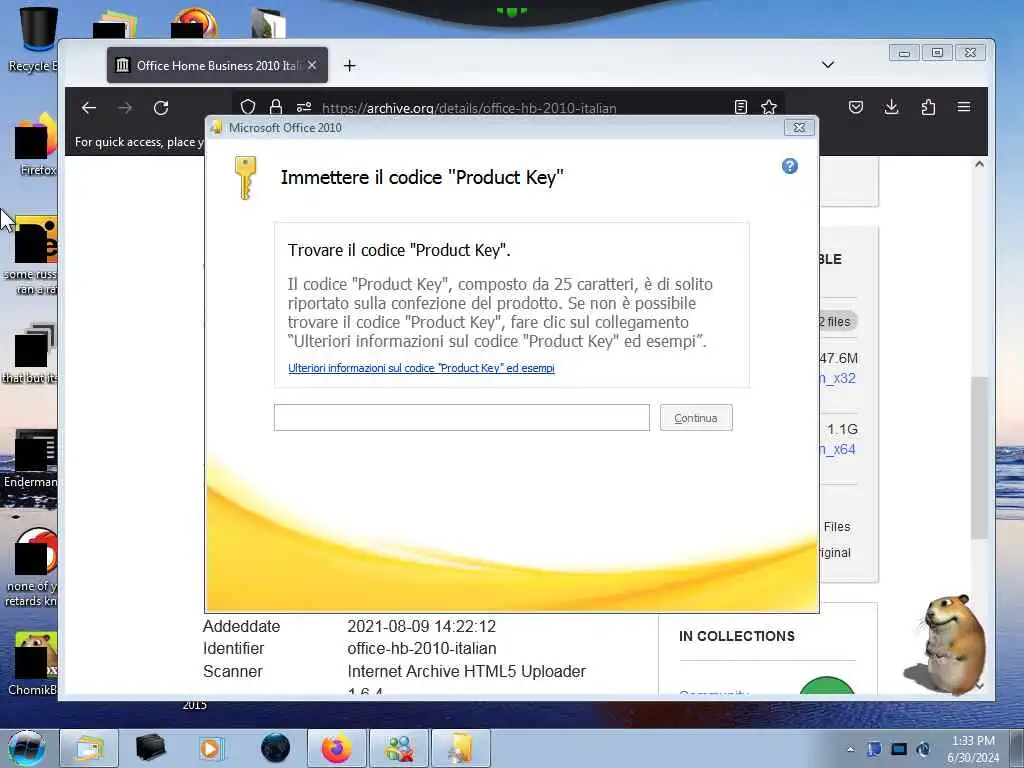The height and width of the screenshot is (768, 1024).
Task: Click the Firefox back arrow
Action: [89, 108]
